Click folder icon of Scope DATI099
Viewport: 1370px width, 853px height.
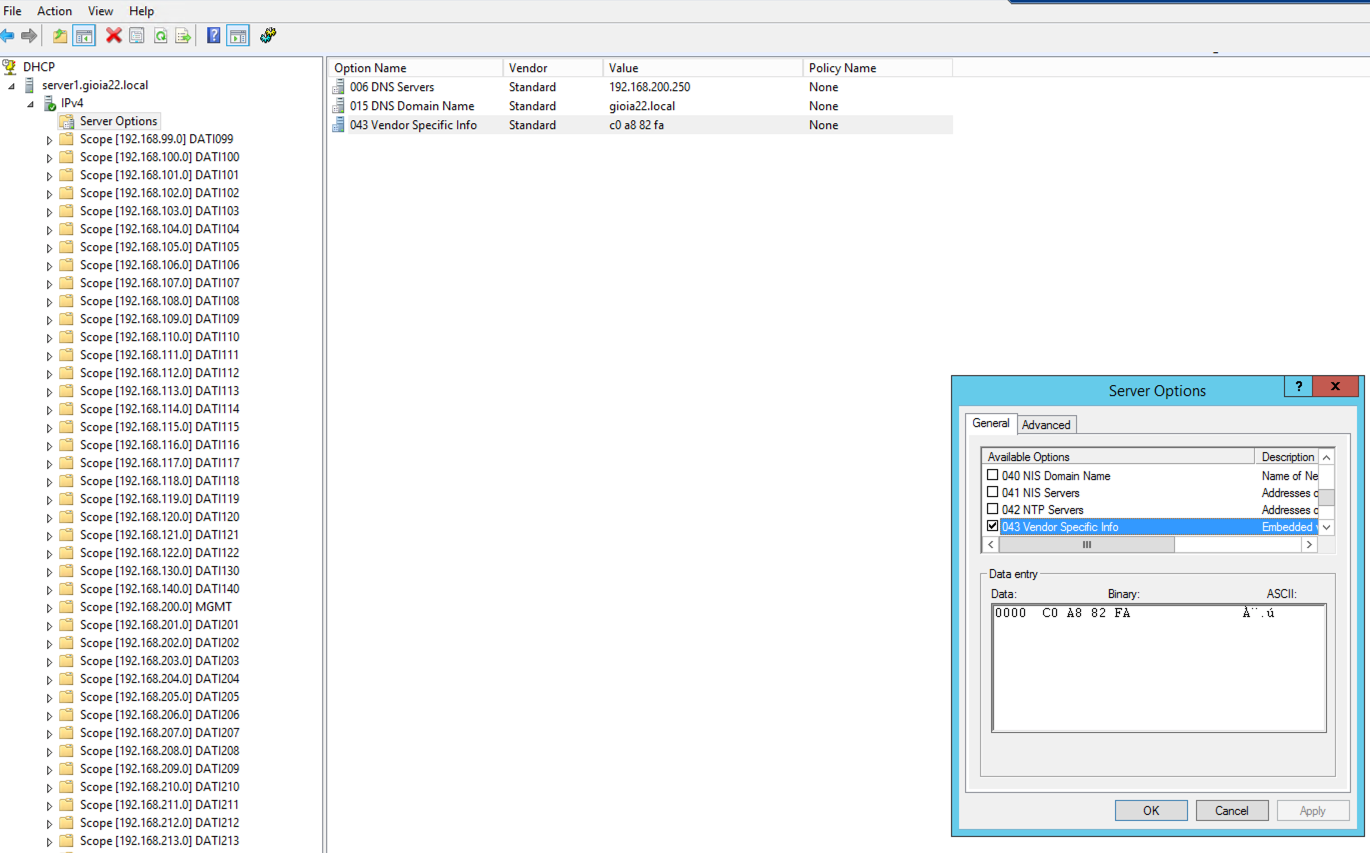(67, 139)
